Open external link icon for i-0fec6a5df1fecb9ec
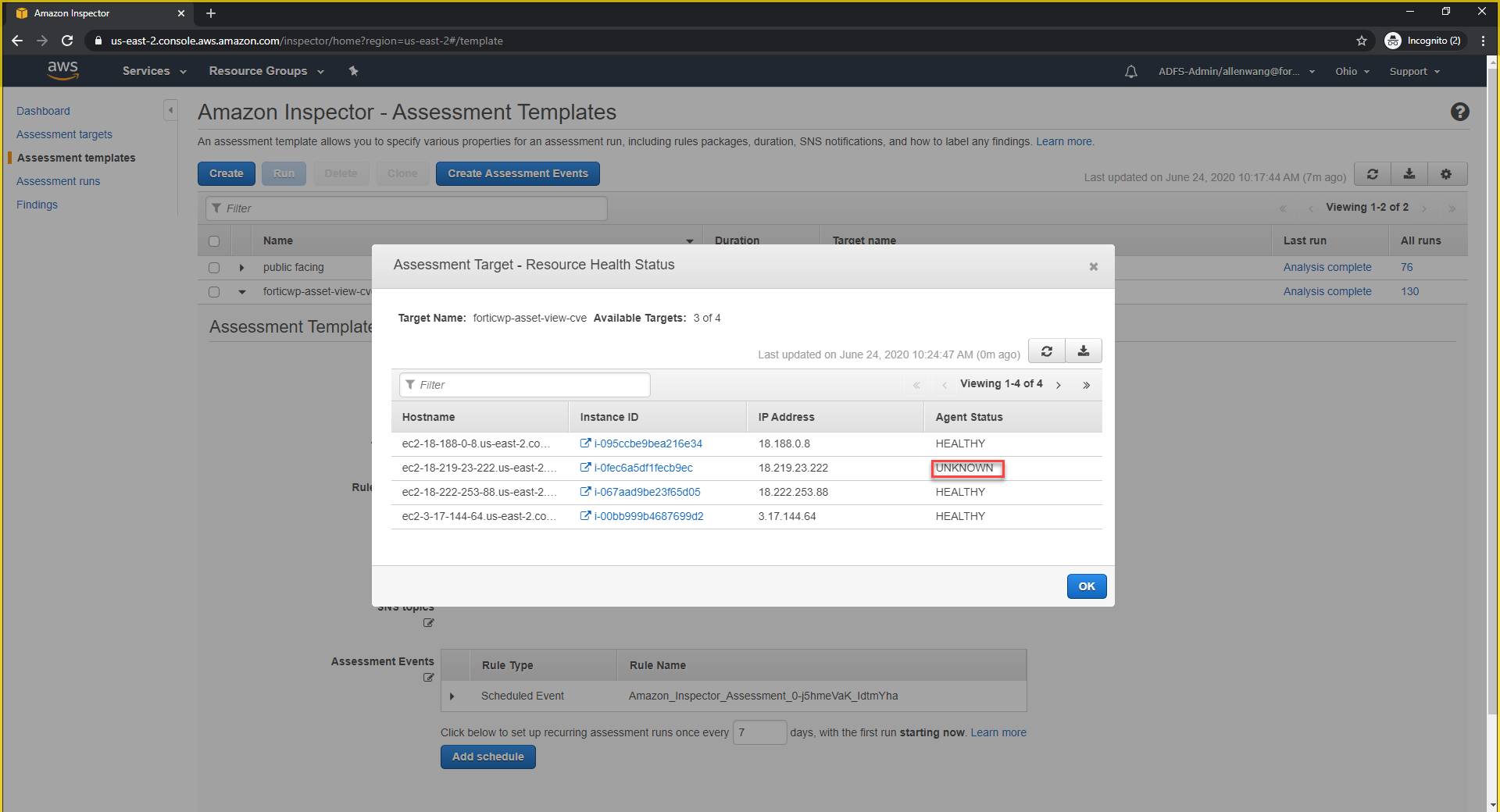Screen dimensions: 1500x812 coord(585,468)
